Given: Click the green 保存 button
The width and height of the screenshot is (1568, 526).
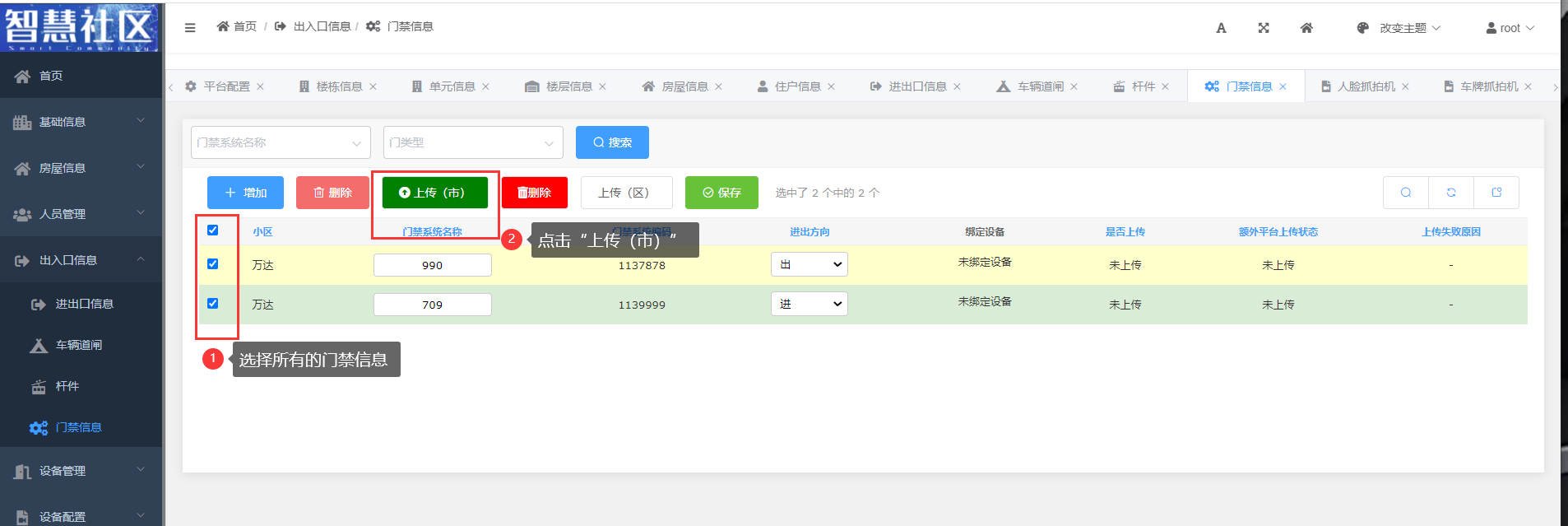Looking at the screenshot, I should point(721,193).
